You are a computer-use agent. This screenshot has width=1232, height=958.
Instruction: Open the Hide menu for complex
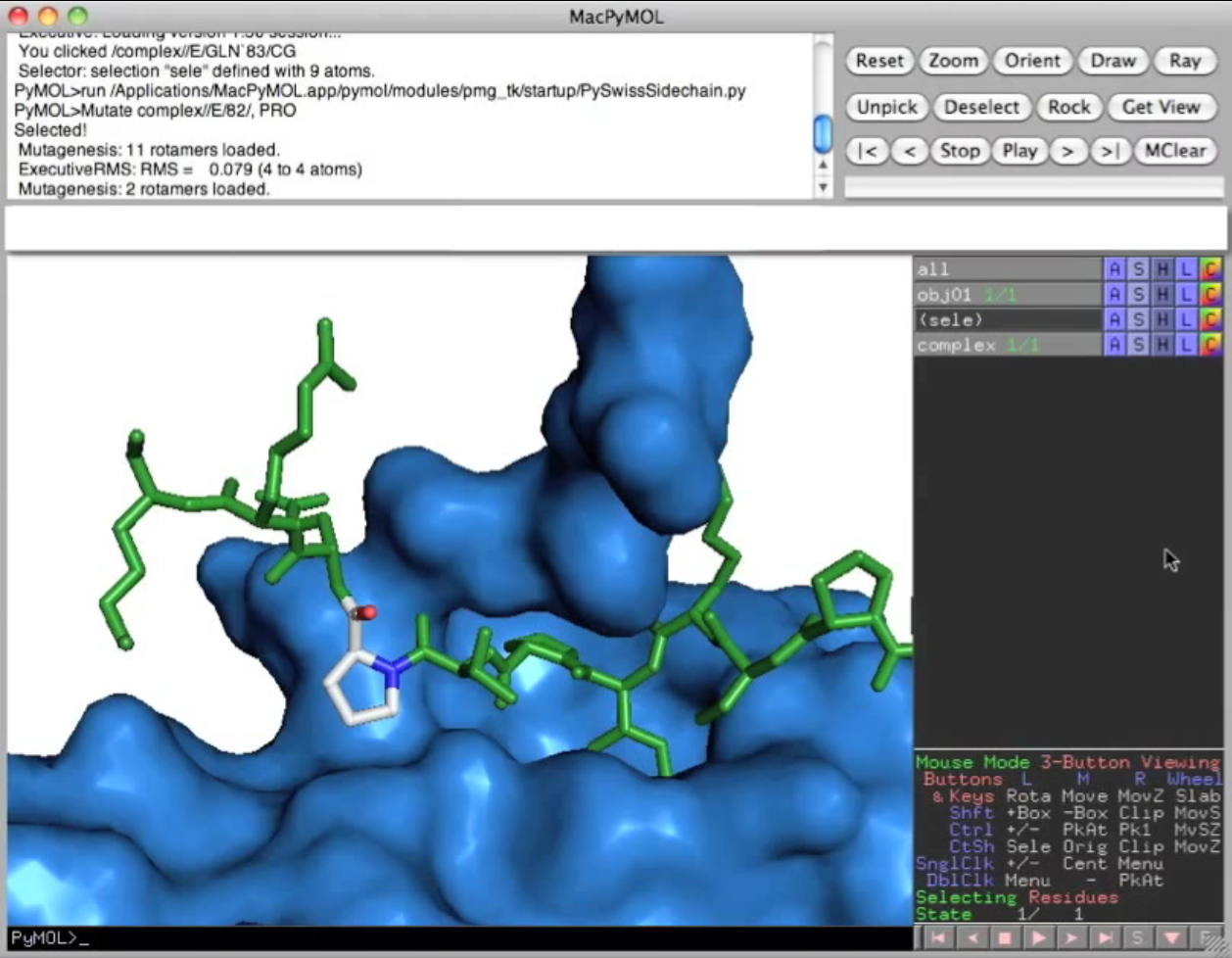click(x=1162, y=345)
